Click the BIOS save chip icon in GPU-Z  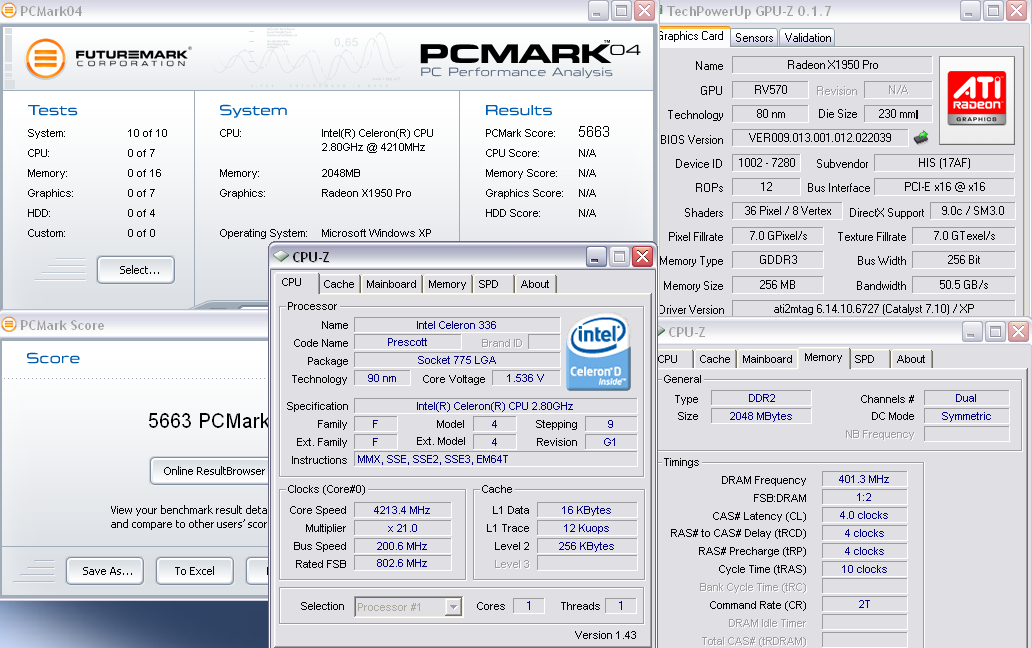(x=921, y=137)
